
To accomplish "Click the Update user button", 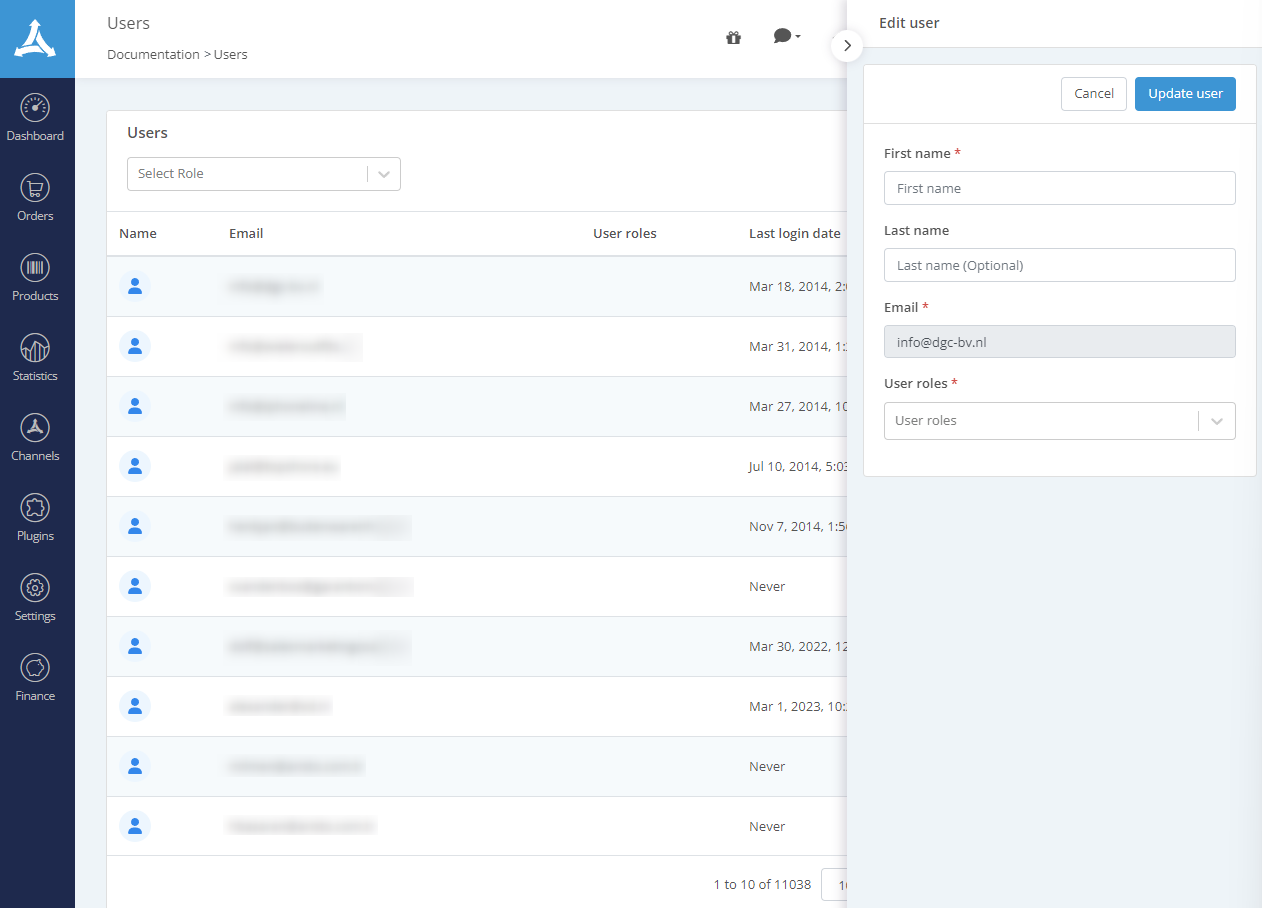I will pos(1185,94).
